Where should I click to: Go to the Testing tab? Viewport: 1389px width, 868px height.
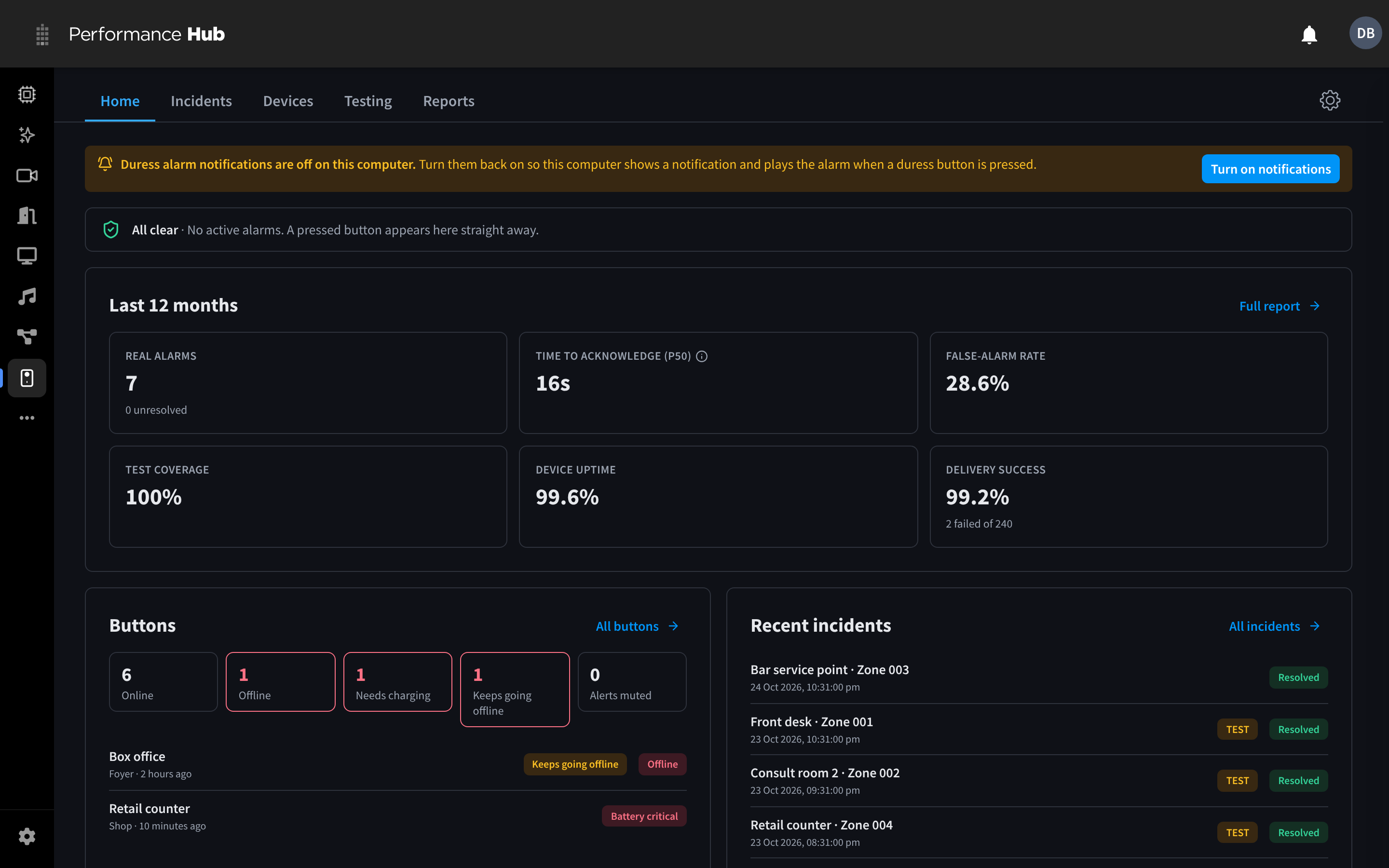368,101
